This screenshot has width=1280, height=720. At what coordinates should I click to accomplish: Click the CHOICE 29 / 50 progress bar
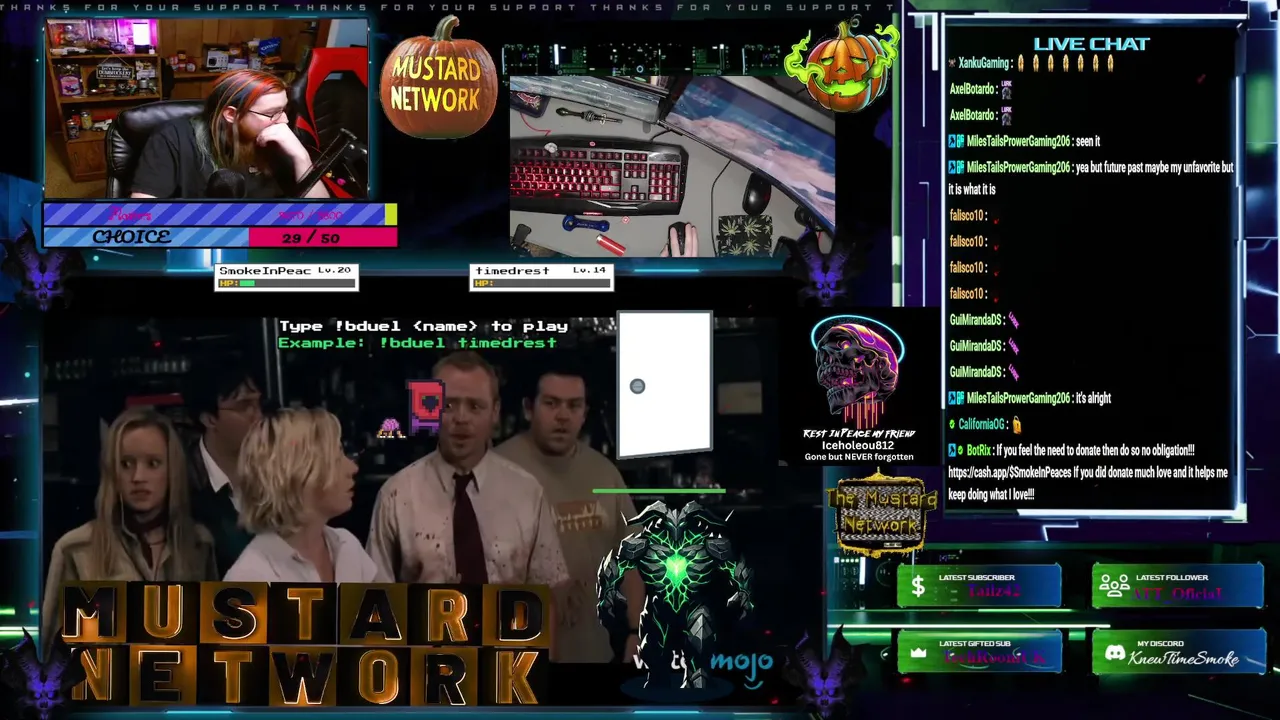(x=220, y=237)
